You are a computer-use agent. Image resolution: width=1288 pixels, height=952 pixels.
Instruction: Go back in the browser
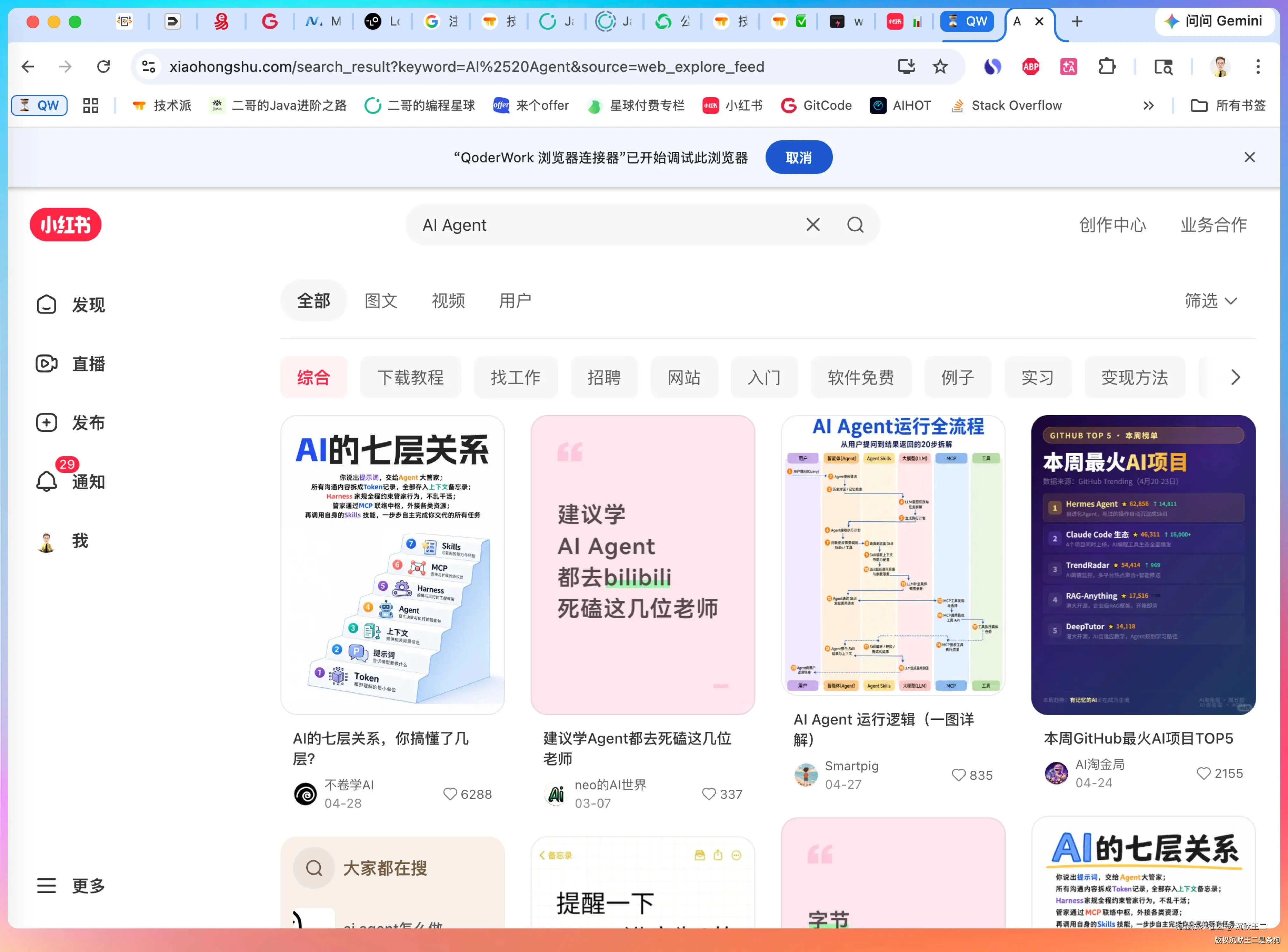(28, 67)
